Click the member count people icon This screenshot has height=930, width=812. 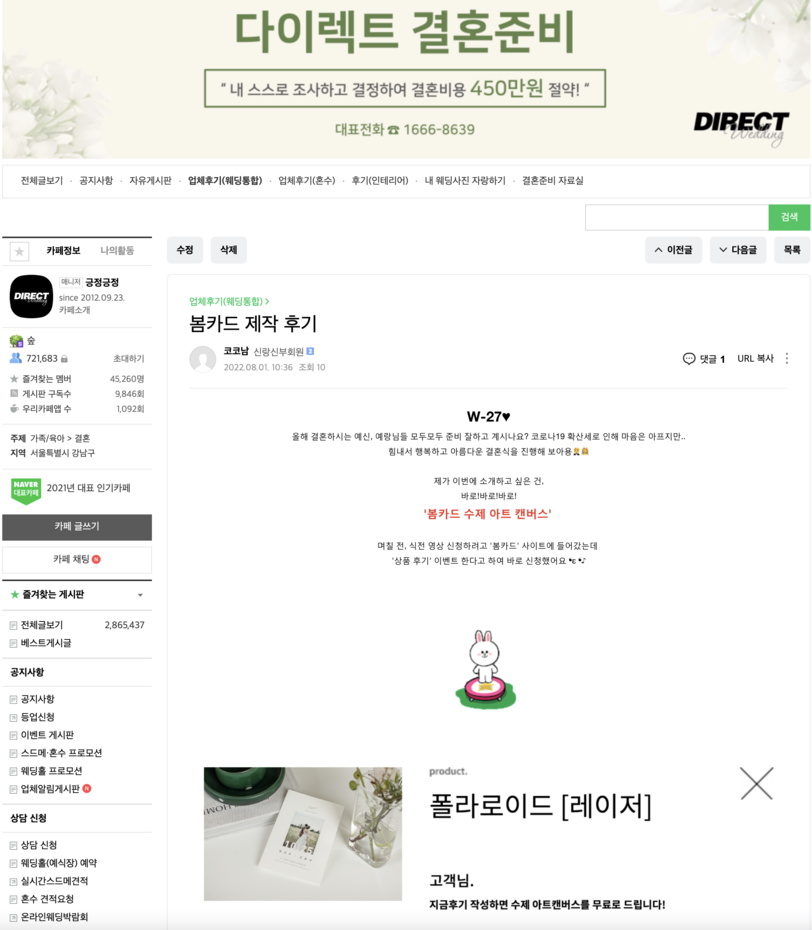pos(16,358)
